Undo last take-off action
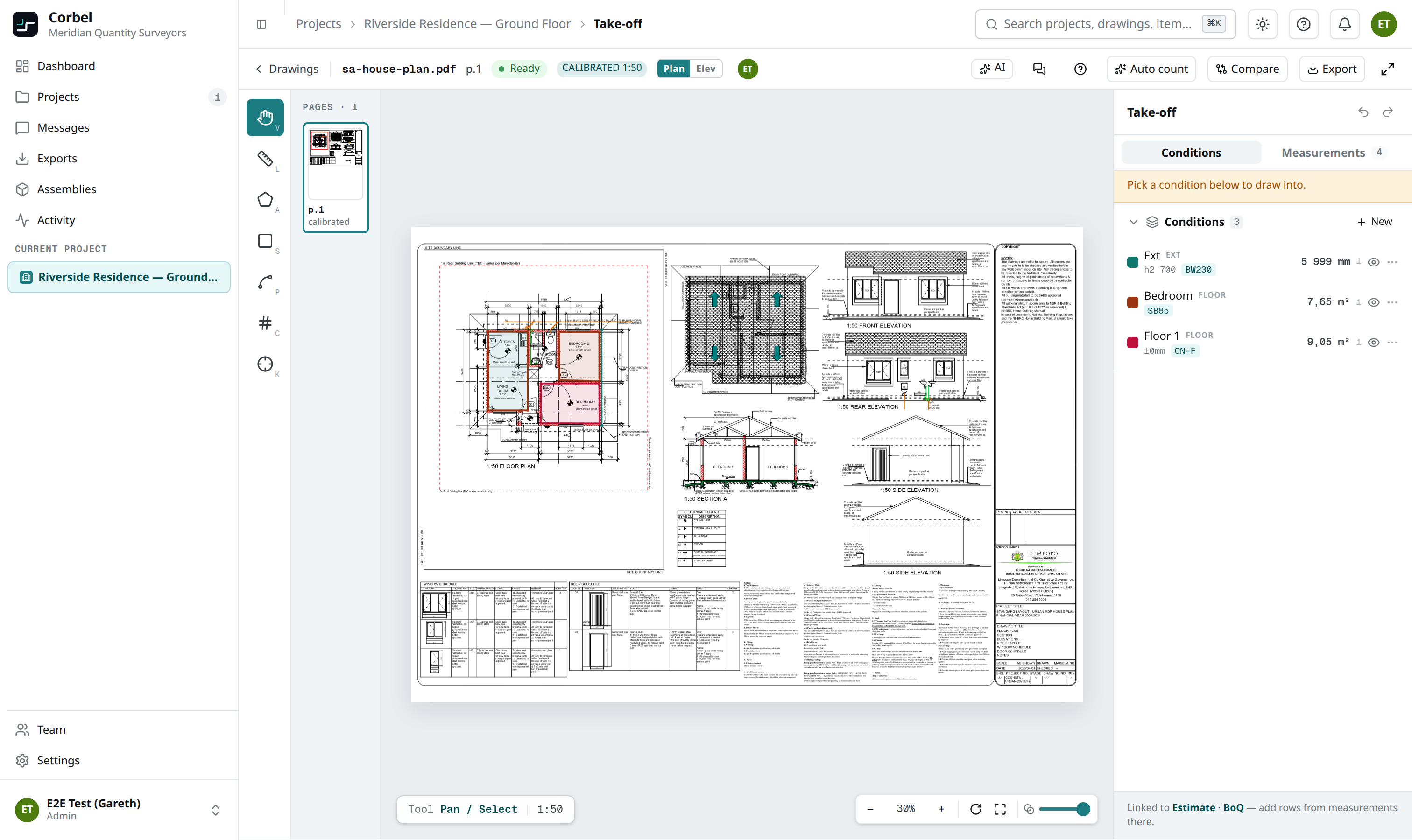Screen dimensions: 1412x840 (x=1363, y=112)
